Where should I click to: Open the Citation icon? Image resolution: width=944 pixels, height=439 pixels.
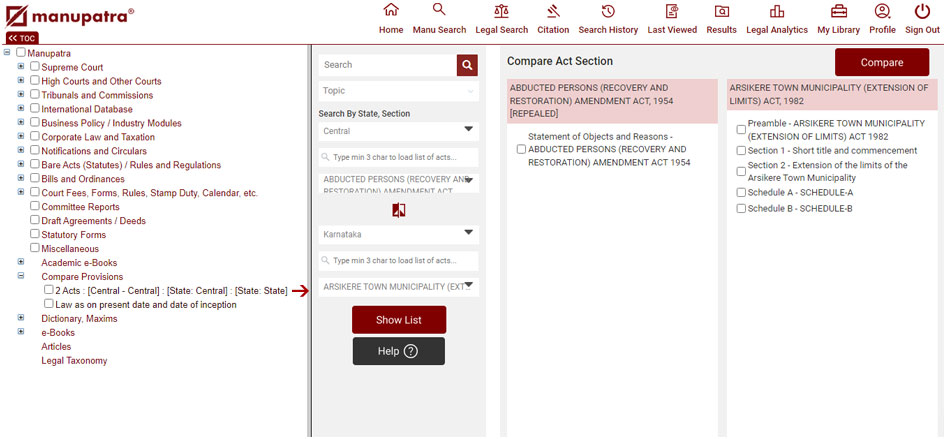pyautogui.click(x=553, y=11)
